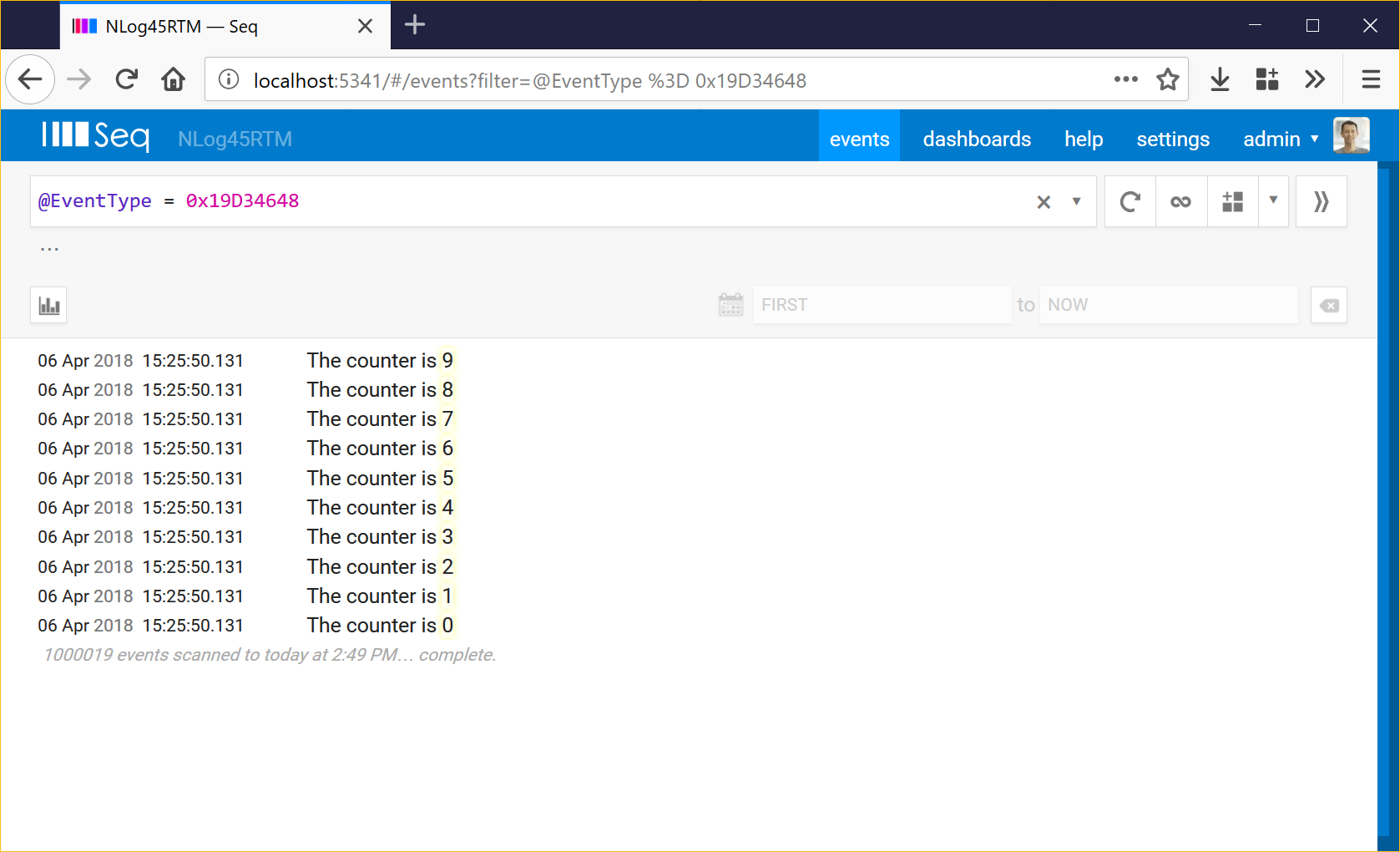
Task: Expand the dashboard button dropdown arrow
Action: click(x=1273, y=201)
